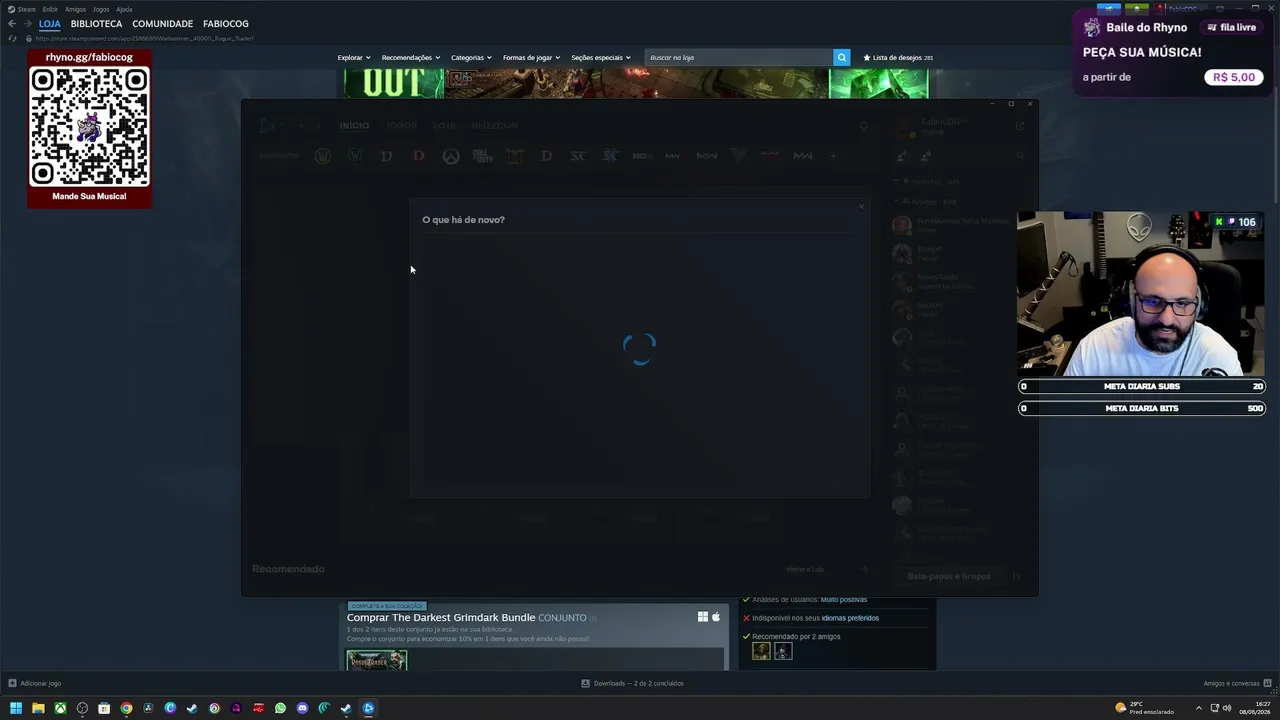Image resolution: width=1280 pixels, height=720 pixels.
Task: Open the Exibir menu
Action: click(50, 9)
